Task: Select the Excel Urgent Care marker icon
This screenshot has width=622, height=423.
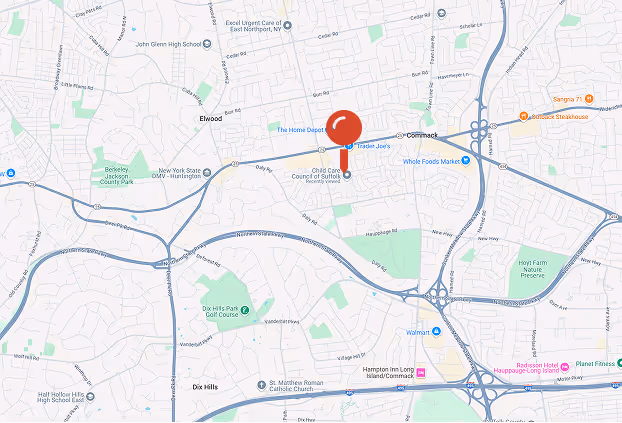Action: click(x=288, y=26)
